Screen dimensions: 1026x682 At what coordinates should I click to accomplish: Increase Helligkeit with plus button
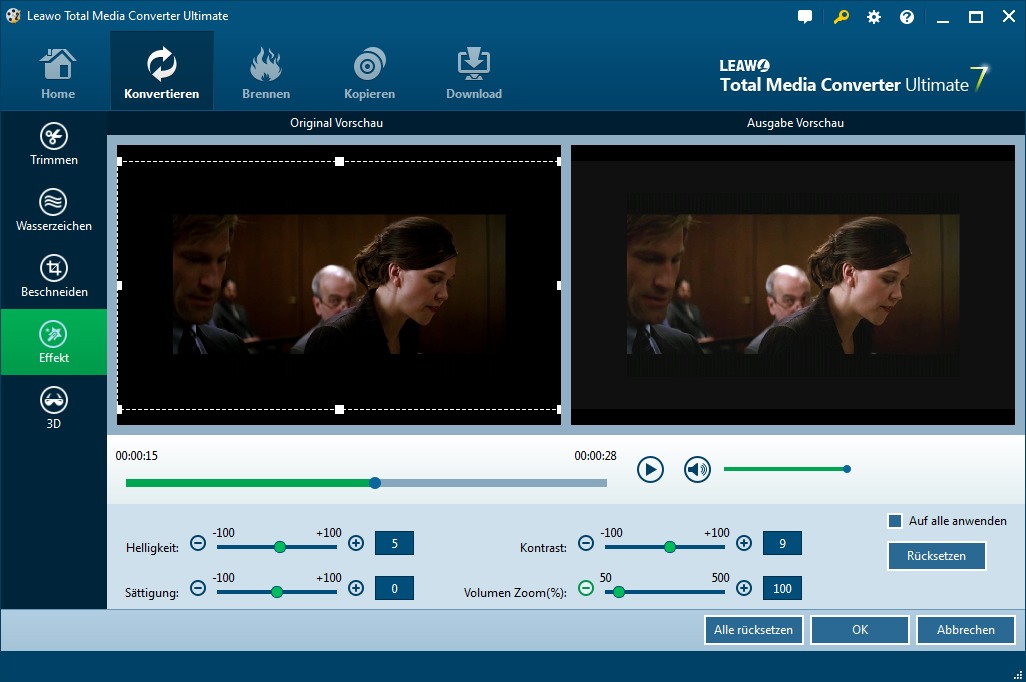pyautogui.click(x=356, y=543)
